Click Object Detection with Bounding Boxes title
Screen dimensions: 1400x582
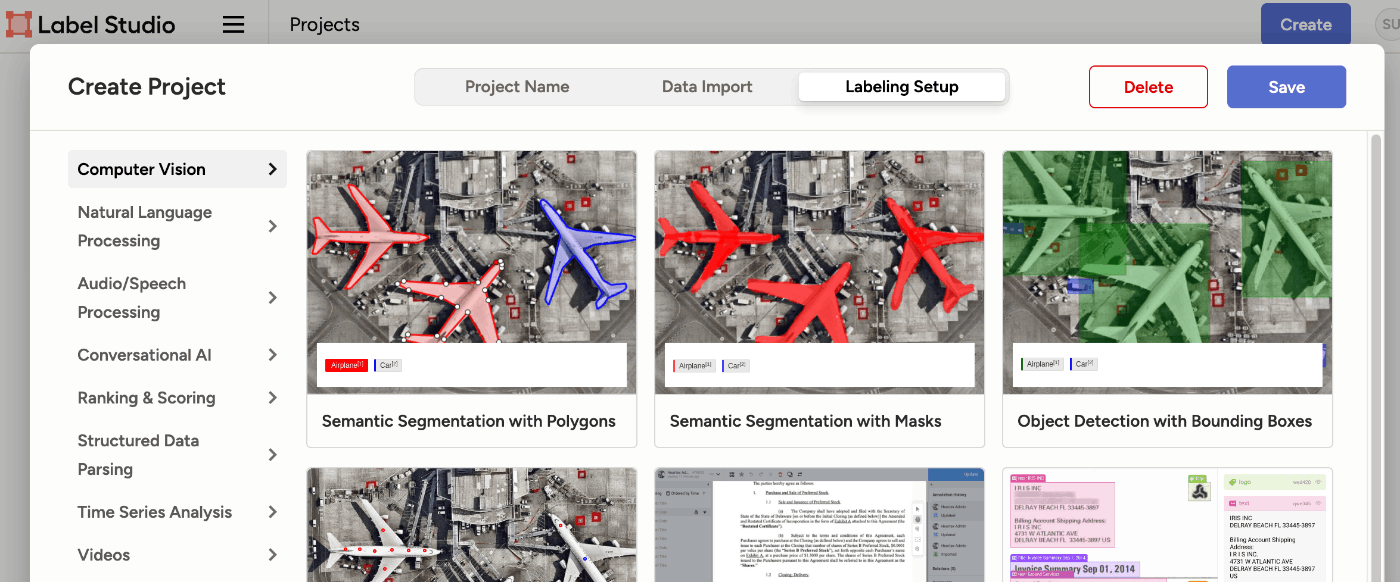point(1165,421)
